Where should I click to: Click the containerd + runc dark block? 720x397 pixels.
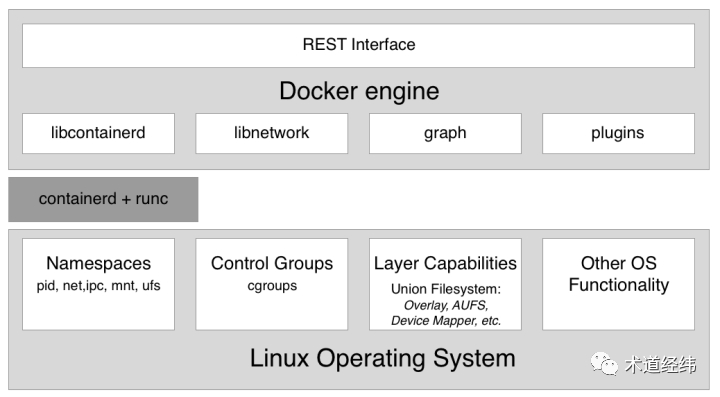tap(103, 199)
